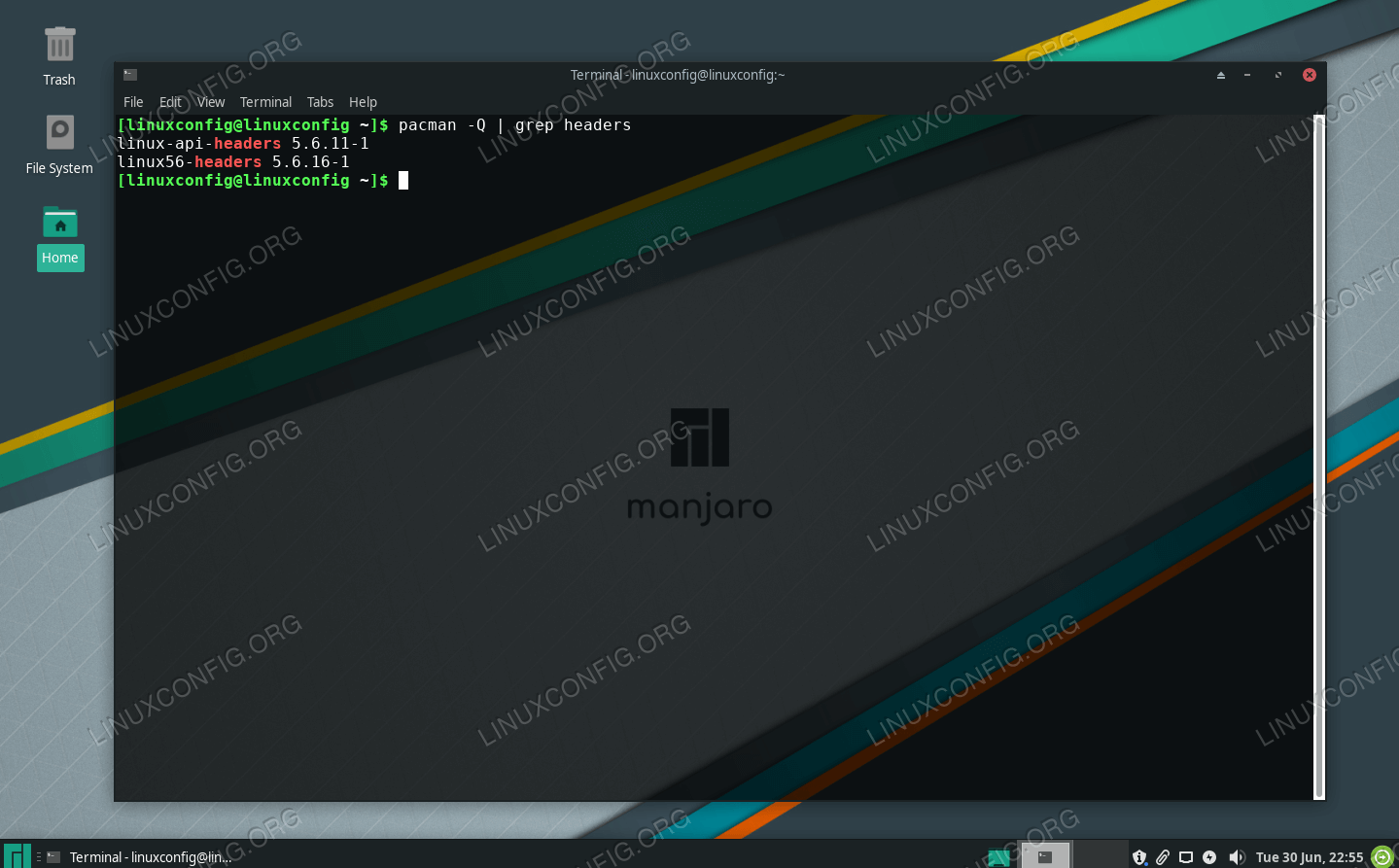This screenshot has width=1399, height=868.
Task: Click the 'linux-api-headers 5.6.11-1' output line
Action: pyautogui.click(x=243, y=143)
